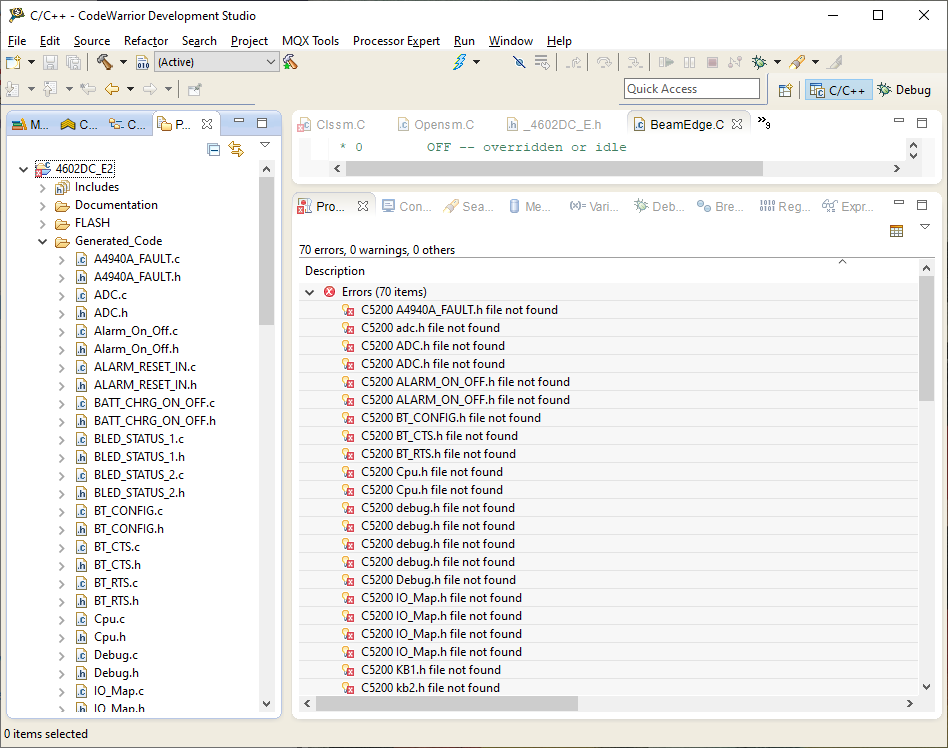Open the Variables tab
Image resolution: width=948 pixels, height=748 pixels.
pos(594,207)
